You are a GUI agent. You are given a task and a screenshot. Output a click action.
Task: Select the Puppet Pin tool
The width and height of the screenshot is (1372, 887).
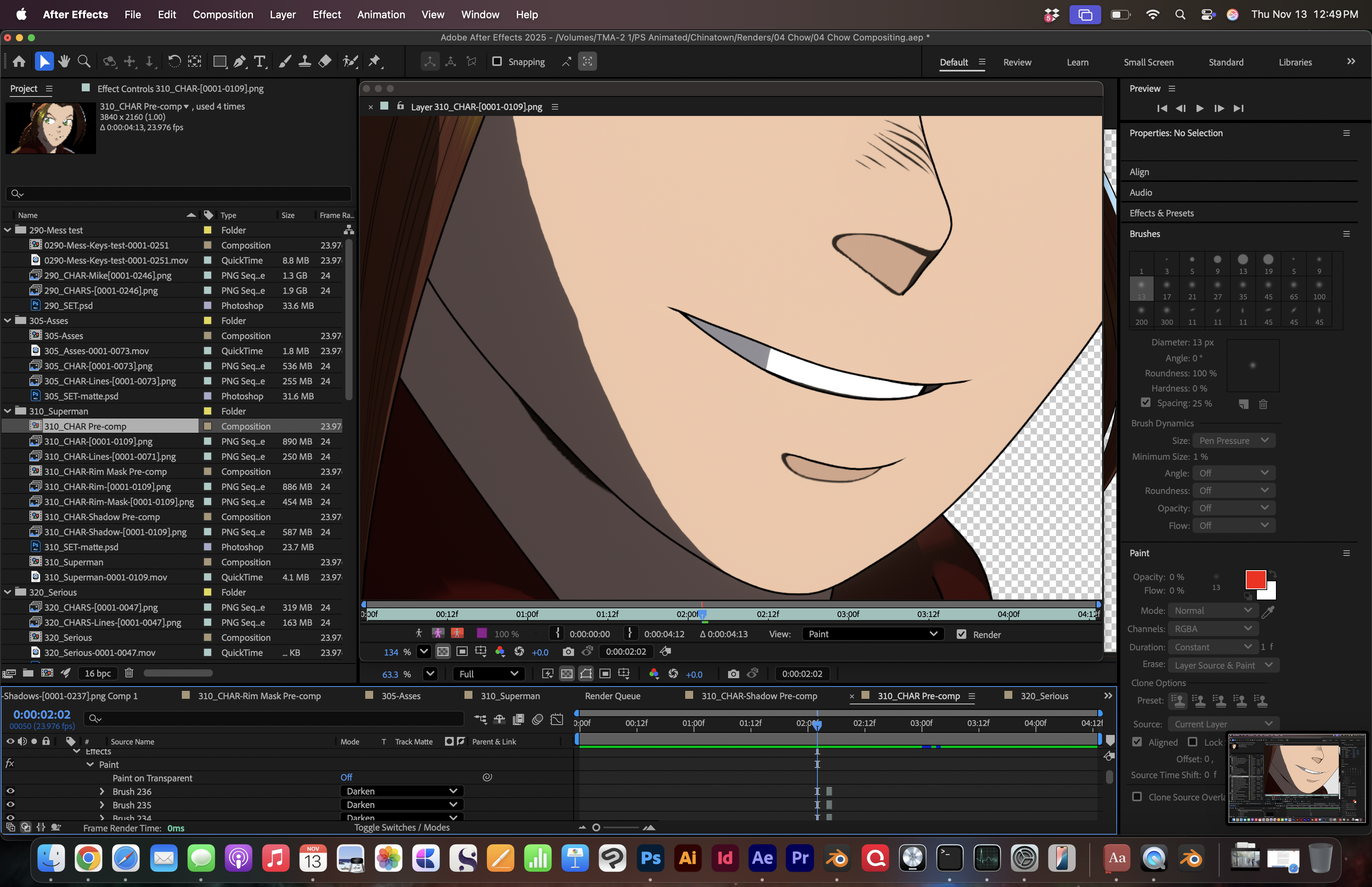(x=375, y=61)
